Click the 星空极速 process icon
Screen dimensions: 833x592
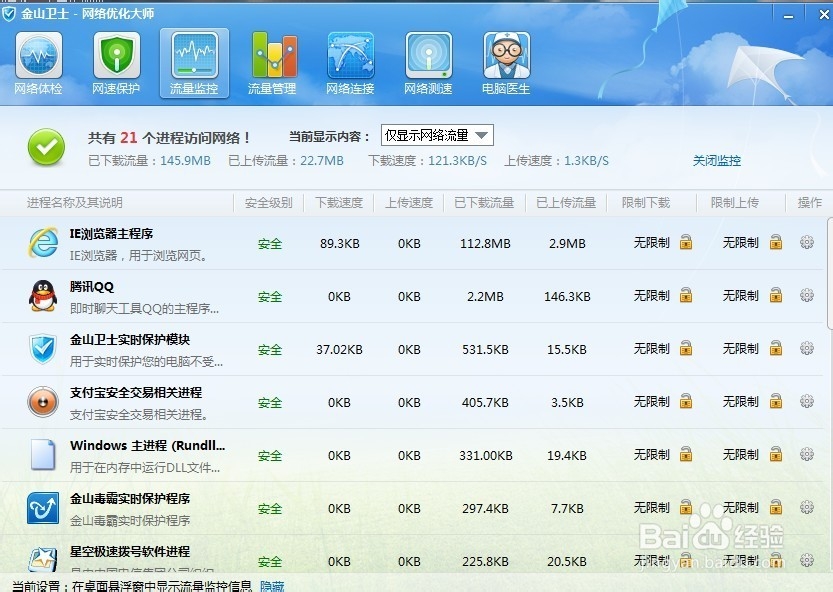[x=42, y=559]
